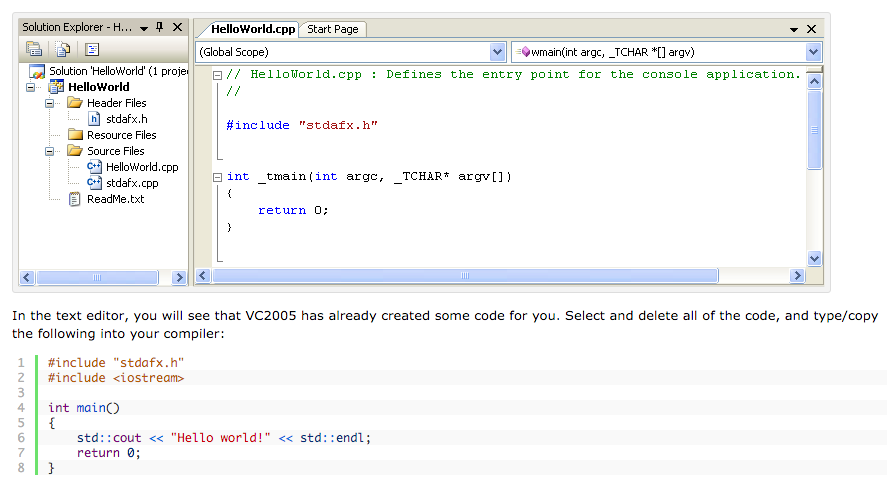The width and height of the screenshot is (893, 489).
Task: Open the wmain members dropdown
Action: [x=813, y=52]
